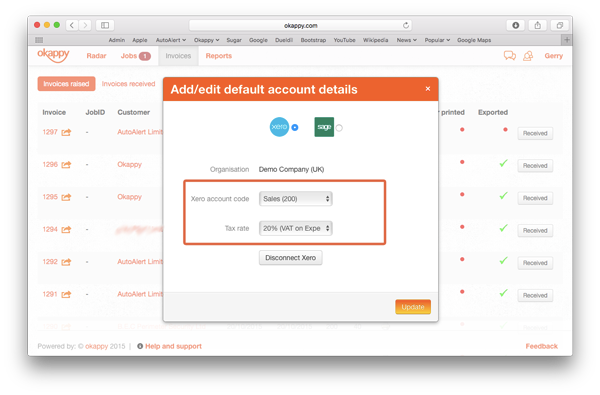Click the YouTube bookmark
Screen dimensions: 600x395
(x=344, y=40)
